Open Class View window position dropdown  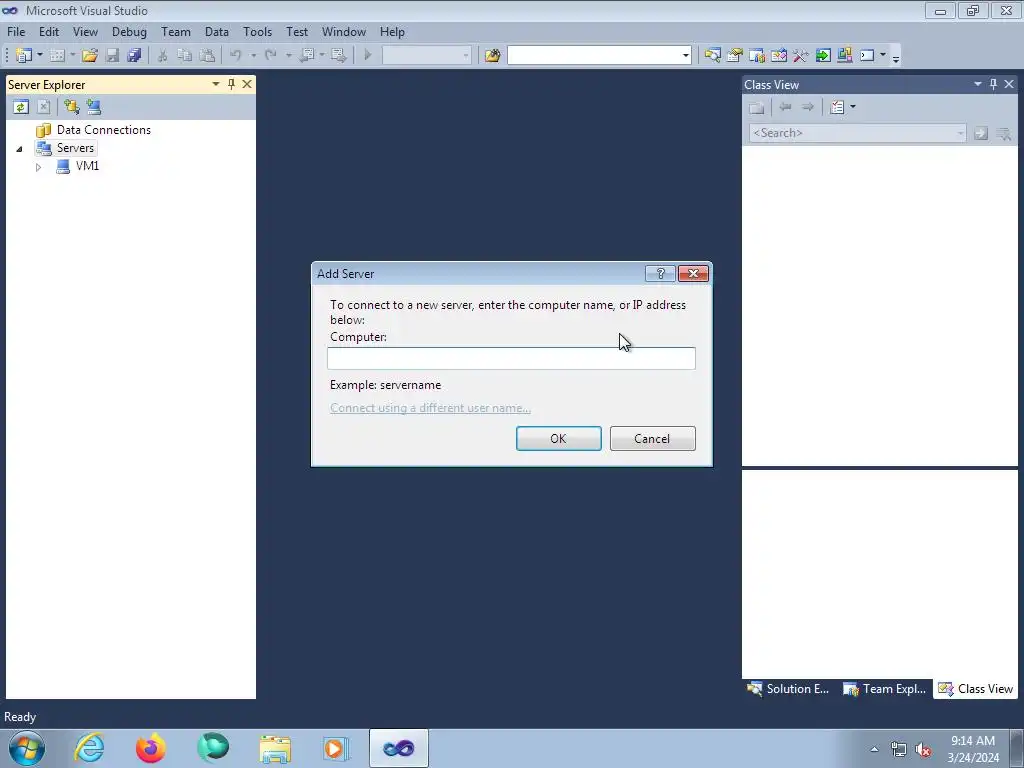click(978, 84)
